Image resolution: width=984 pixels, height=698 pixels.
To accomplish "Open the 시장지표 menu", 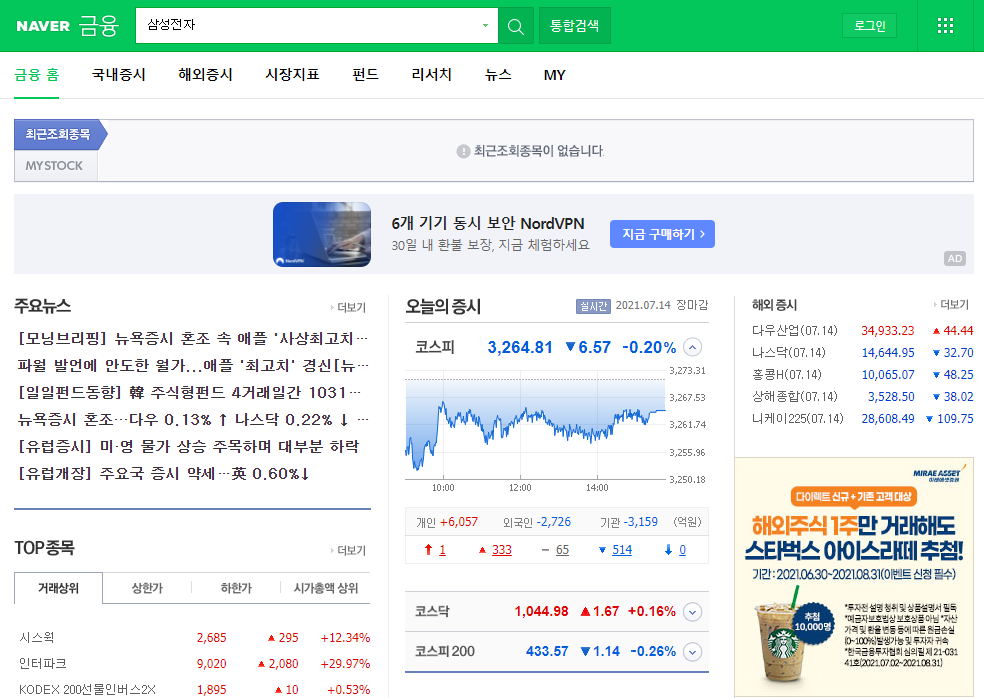I will click(292, 75).
